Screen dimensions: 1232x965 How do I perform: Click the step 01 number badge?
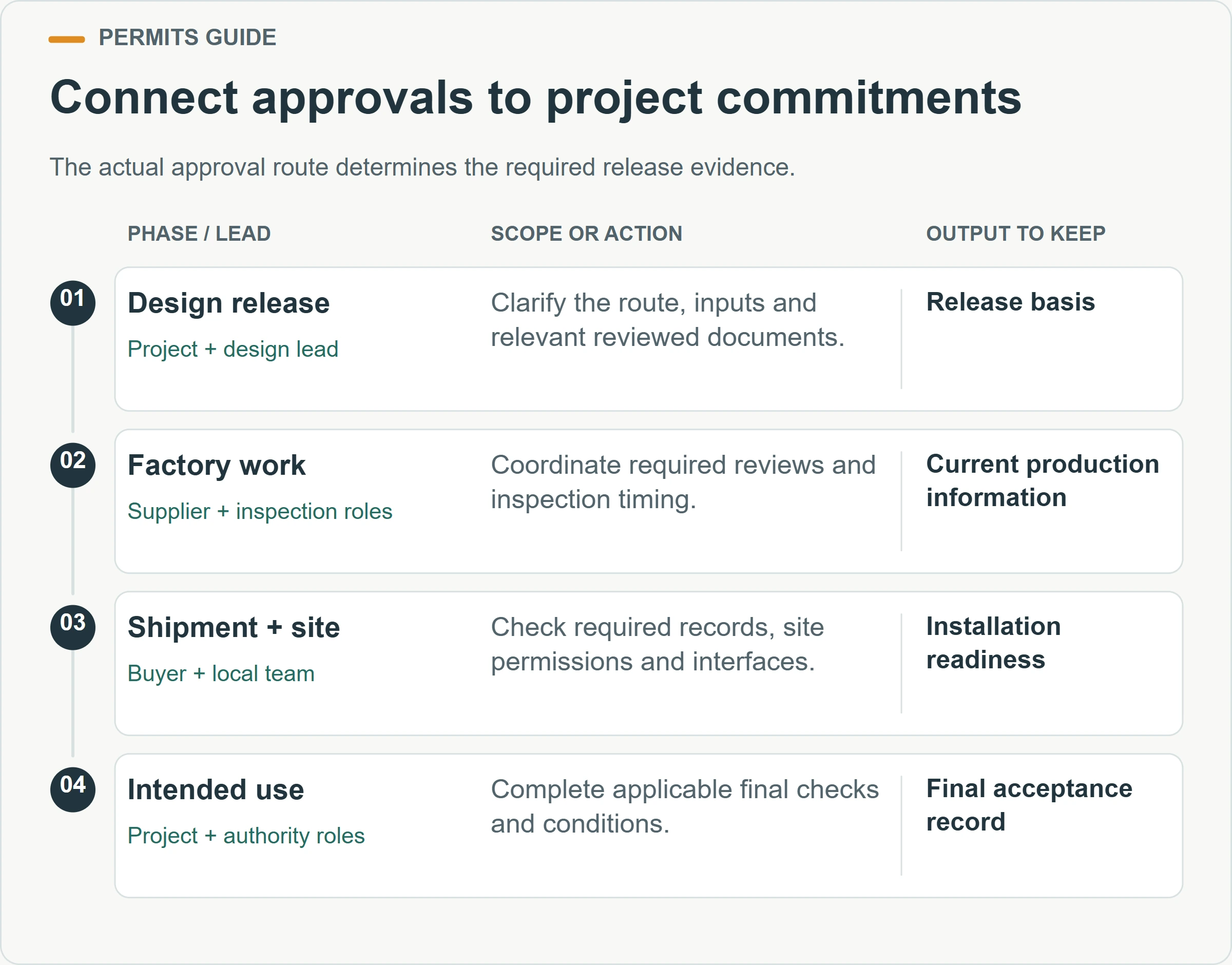click(73, 303)
